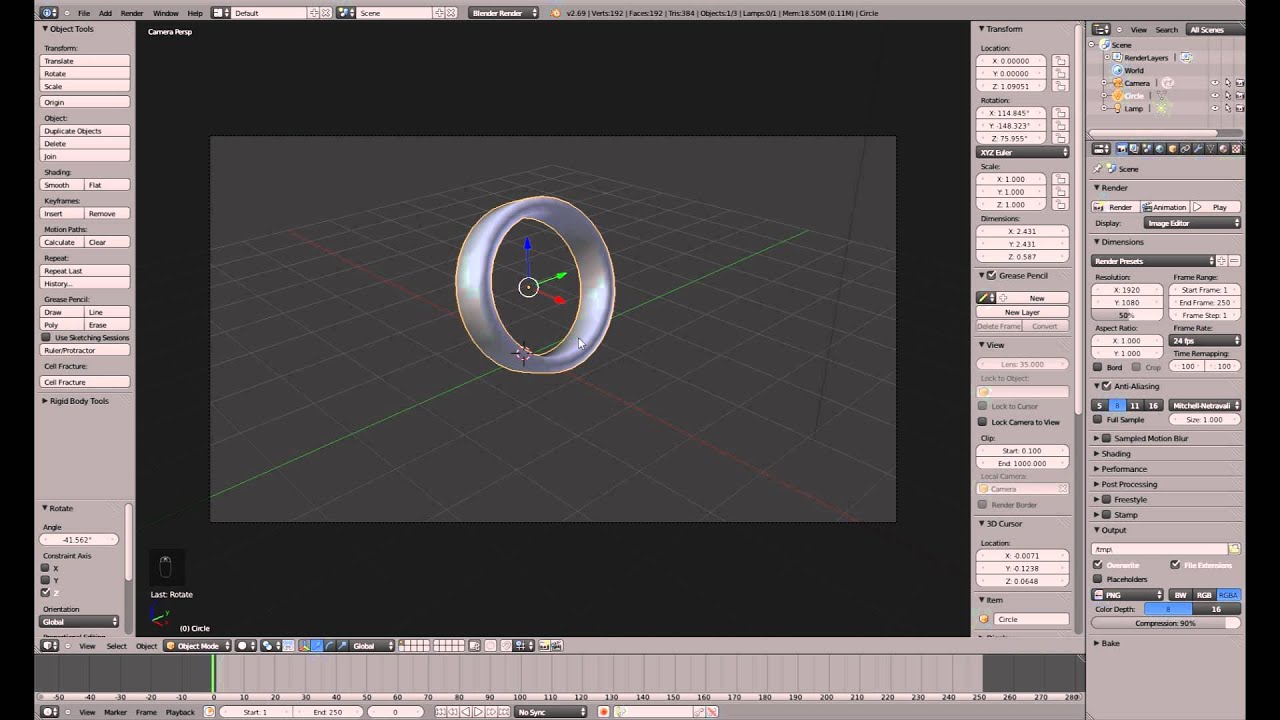Click the World globe icon in outliner
This screenshot has width=1280, height=720.
click(1117, 70)
